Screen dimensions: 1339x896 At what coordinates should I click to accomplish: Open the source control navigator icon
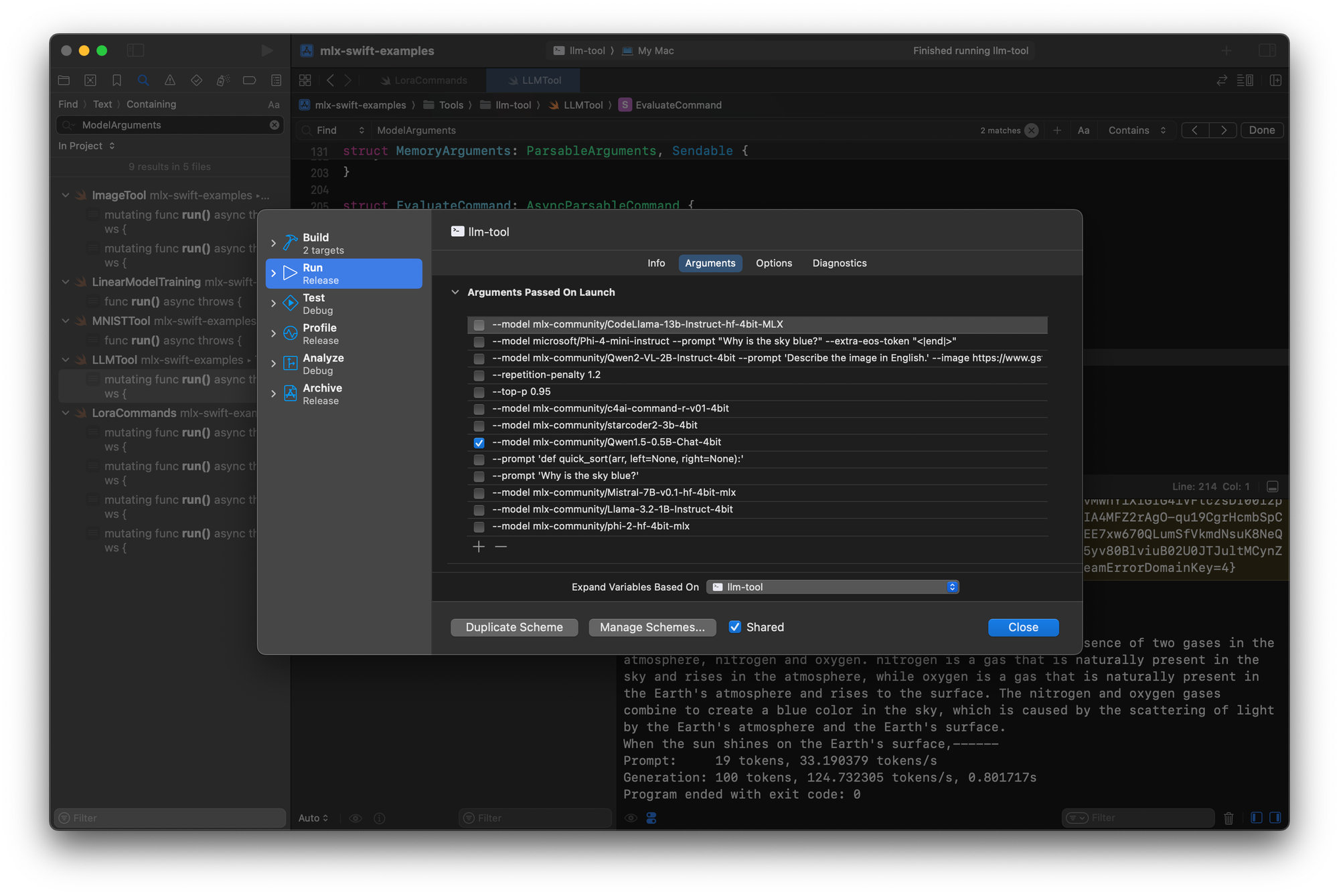coord(90,80)
